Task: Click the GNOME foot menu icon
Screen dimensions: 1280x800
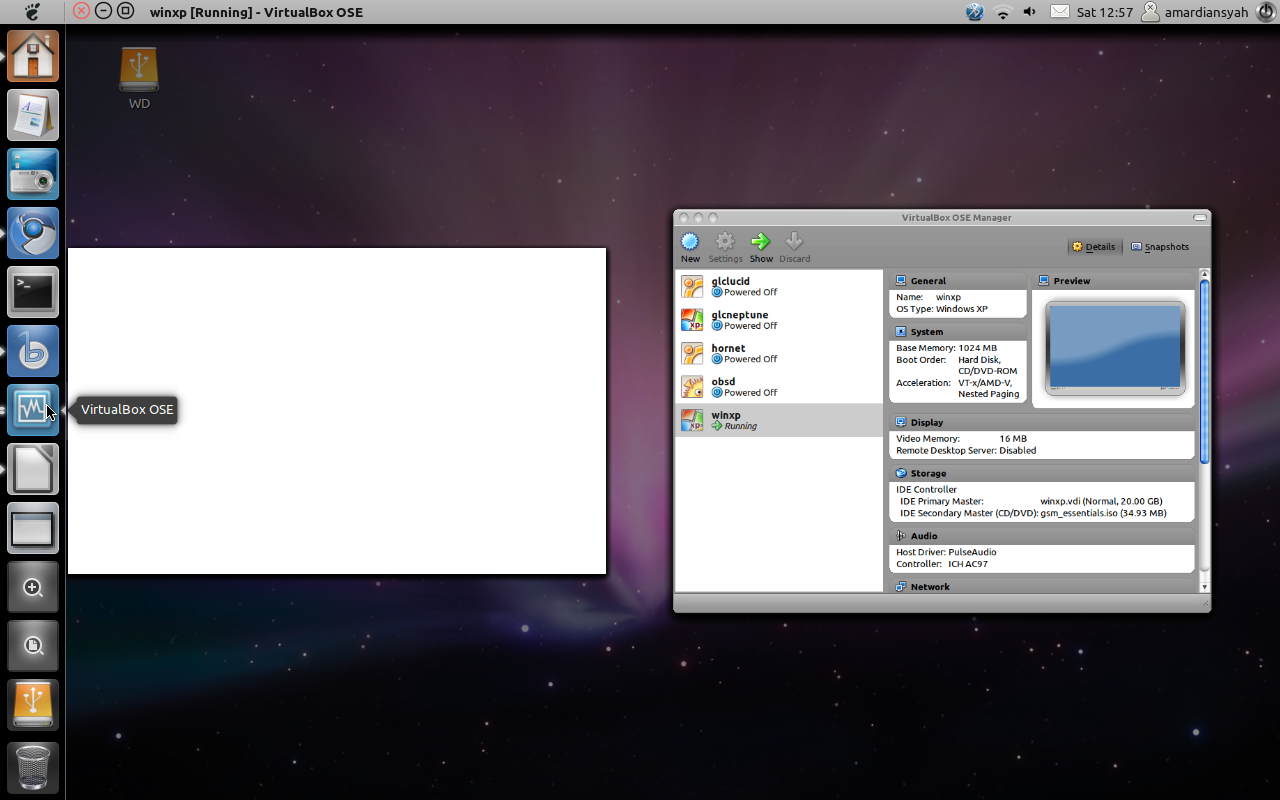Action: [x=33, y=12]
